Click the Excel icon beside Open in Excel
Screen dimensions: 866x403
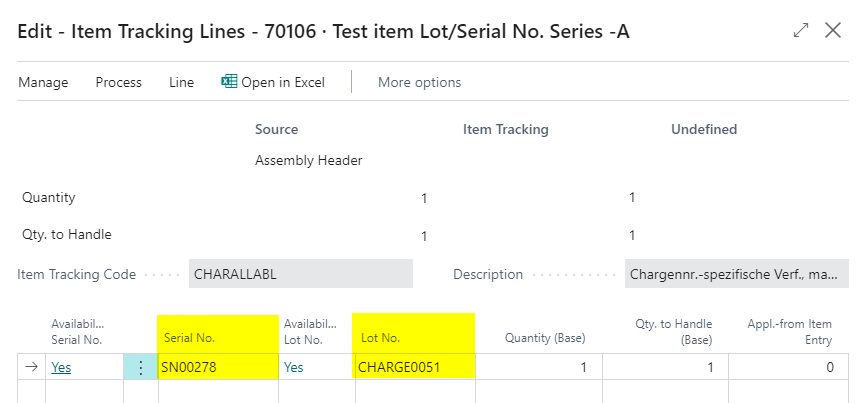point(229,82)
